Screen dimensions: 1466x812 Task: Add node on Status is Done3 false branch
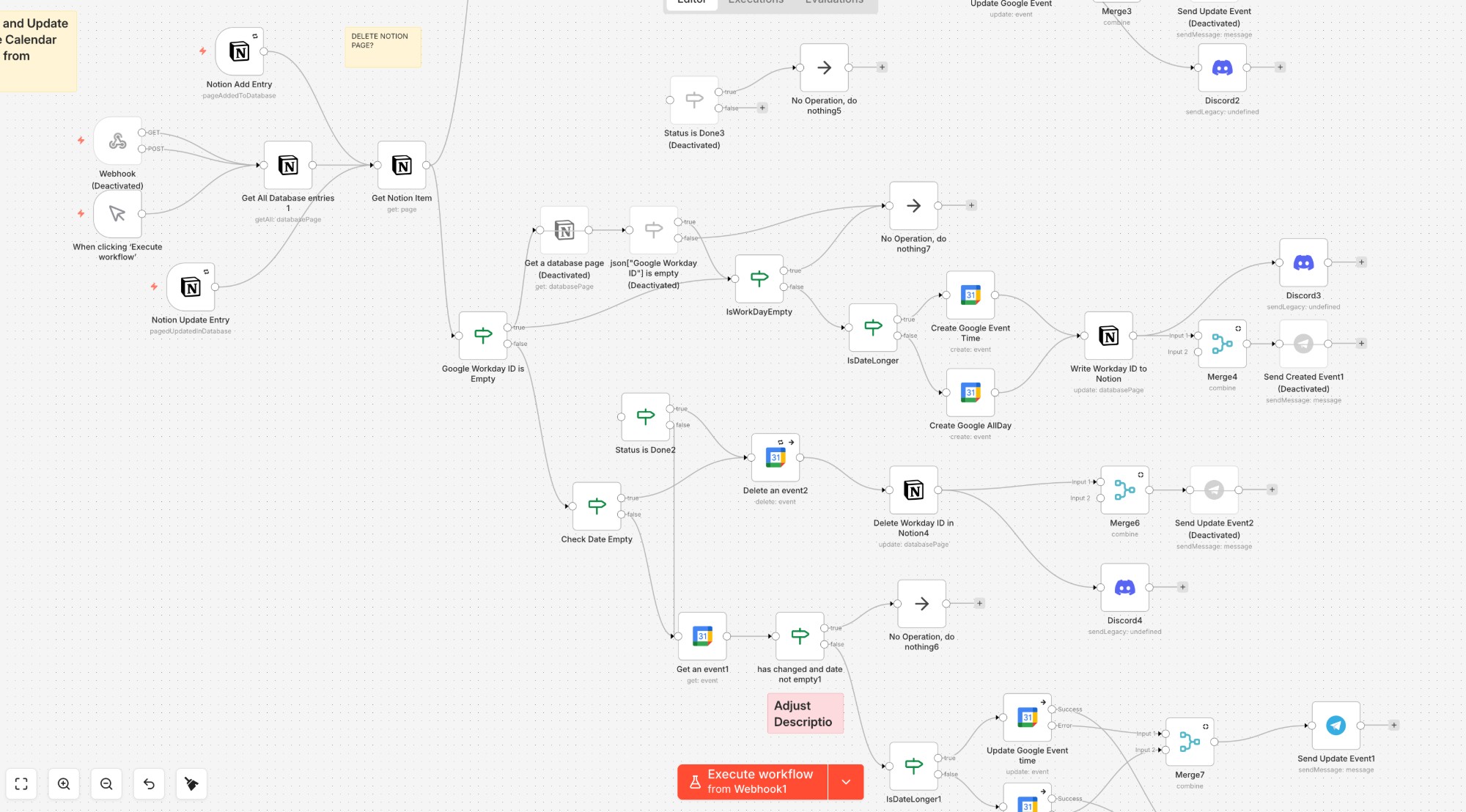[762, 108]
